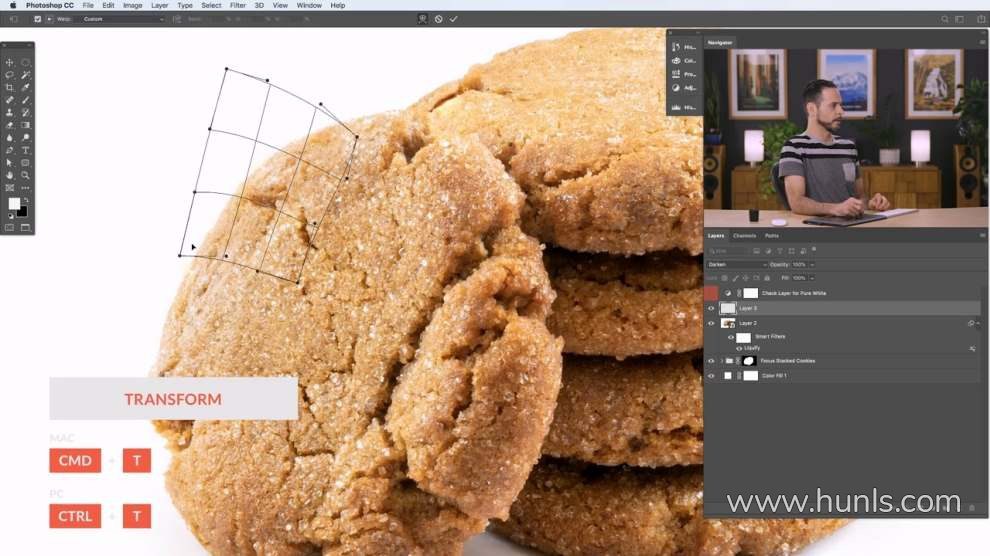Select the Zoom tool
The height and width of the screenshot is (556, 990).
click(25, 175)
